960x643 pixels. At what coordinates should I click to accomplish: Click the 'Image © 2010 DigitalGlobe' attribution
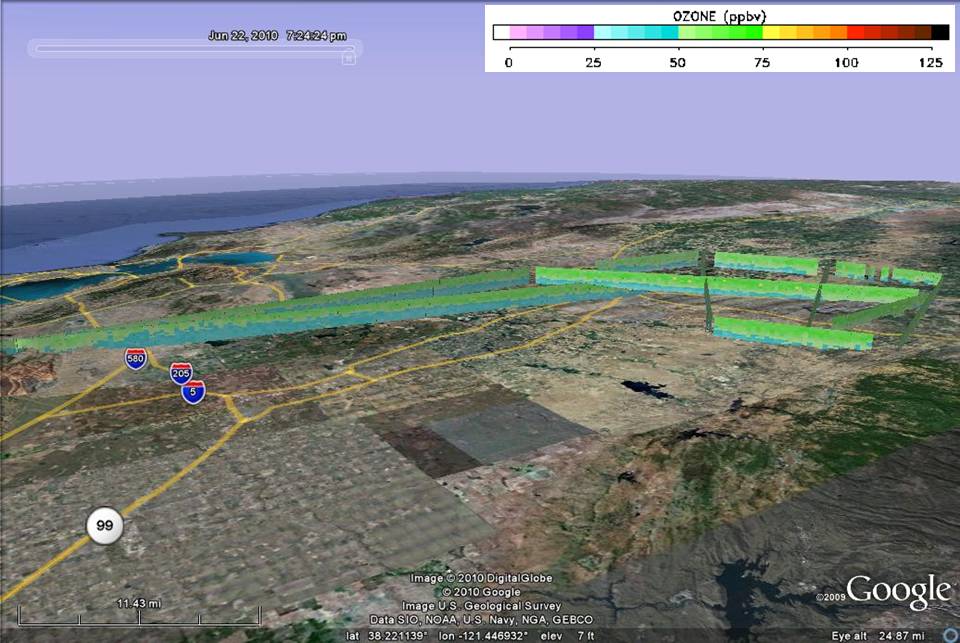[481, 578]
